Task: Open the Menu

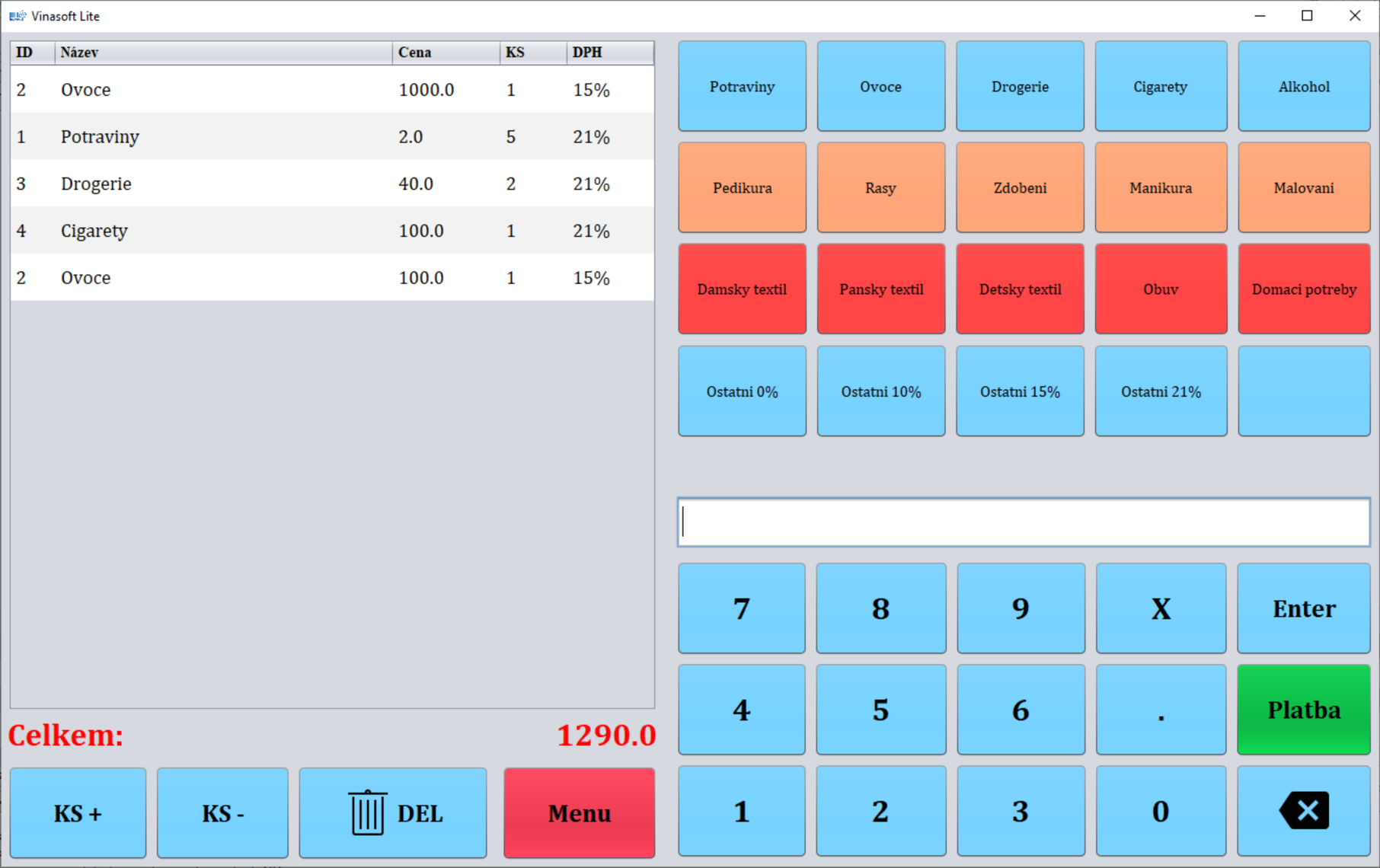Action: 578,812
